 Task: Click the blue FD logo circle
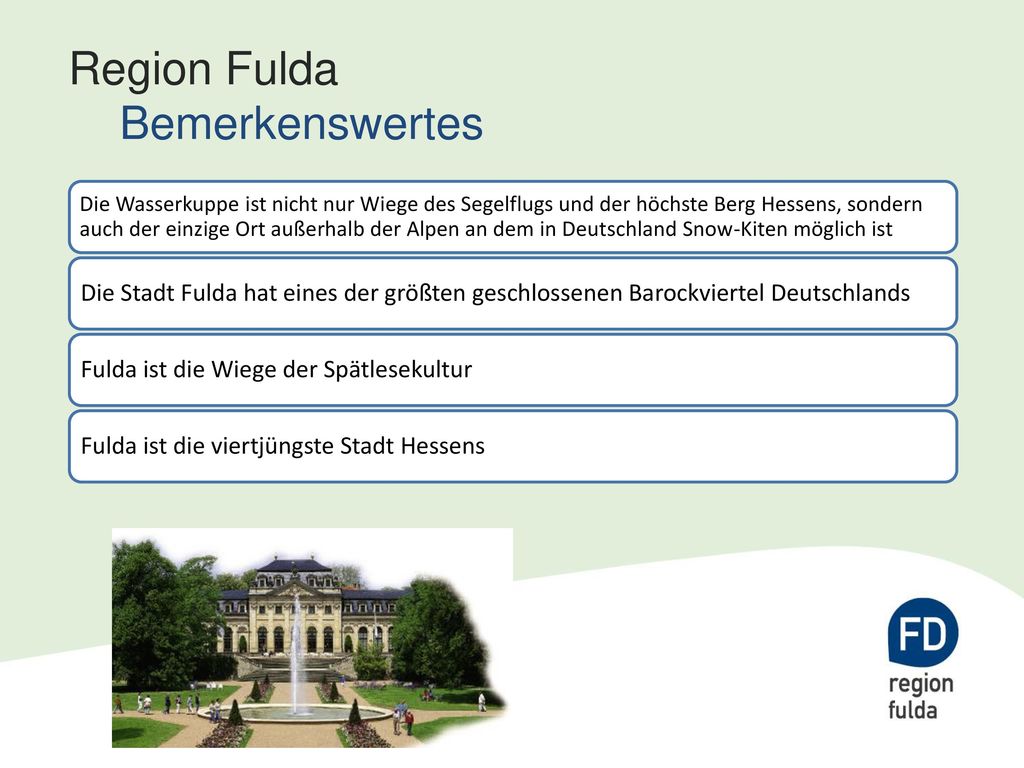(x=923, y=632)
